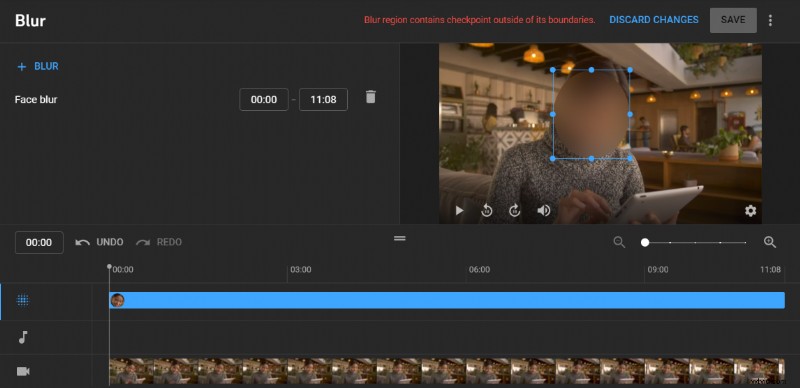This screenshot has height=388, width=800.
Task: Select the blur track icon
Action: coord(22,301)
